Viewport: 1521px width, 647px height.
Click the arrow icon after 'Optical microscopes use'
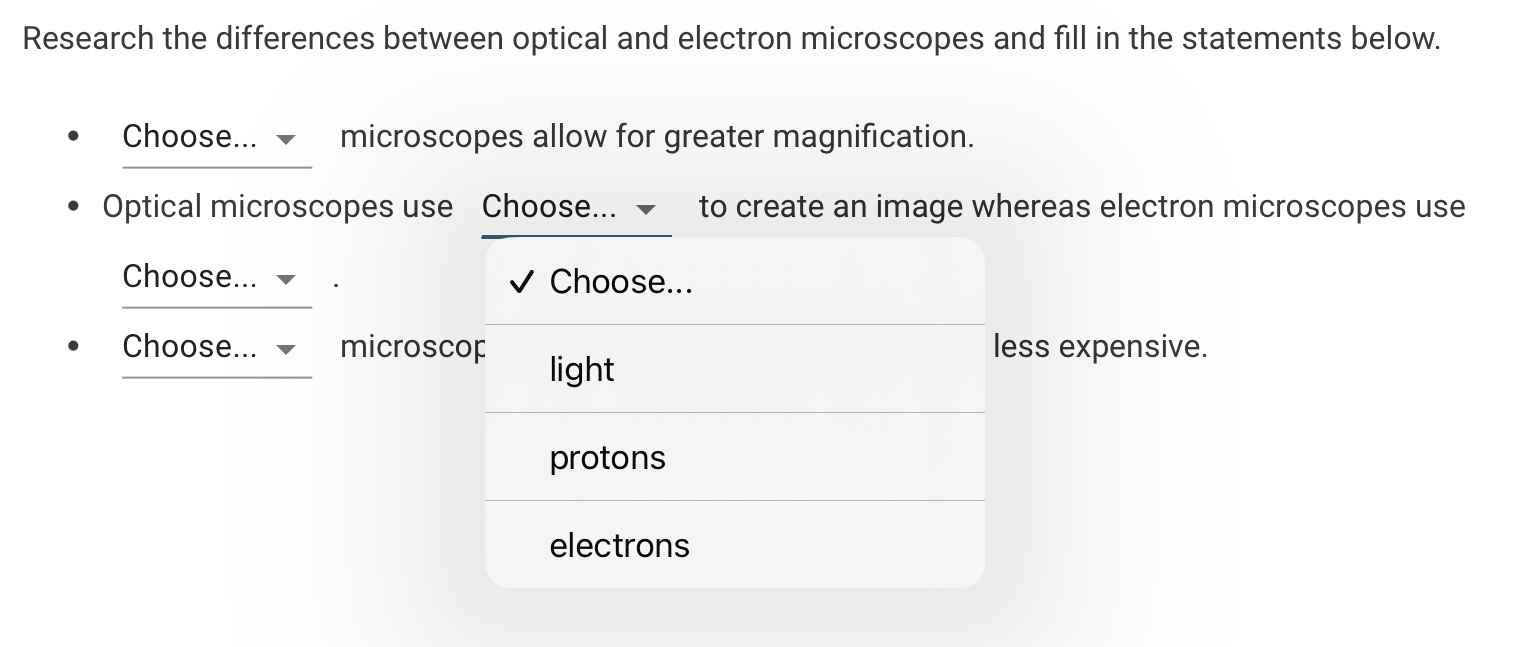[646, 209]
